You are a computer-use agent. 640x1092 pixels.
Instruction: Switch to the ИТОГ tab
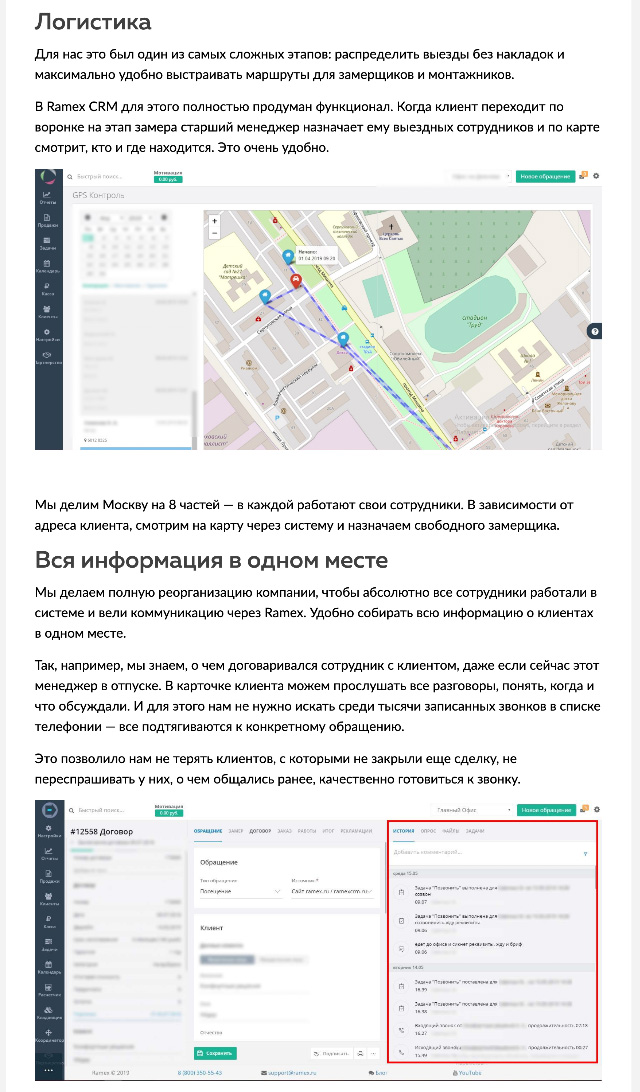(329, 831)
